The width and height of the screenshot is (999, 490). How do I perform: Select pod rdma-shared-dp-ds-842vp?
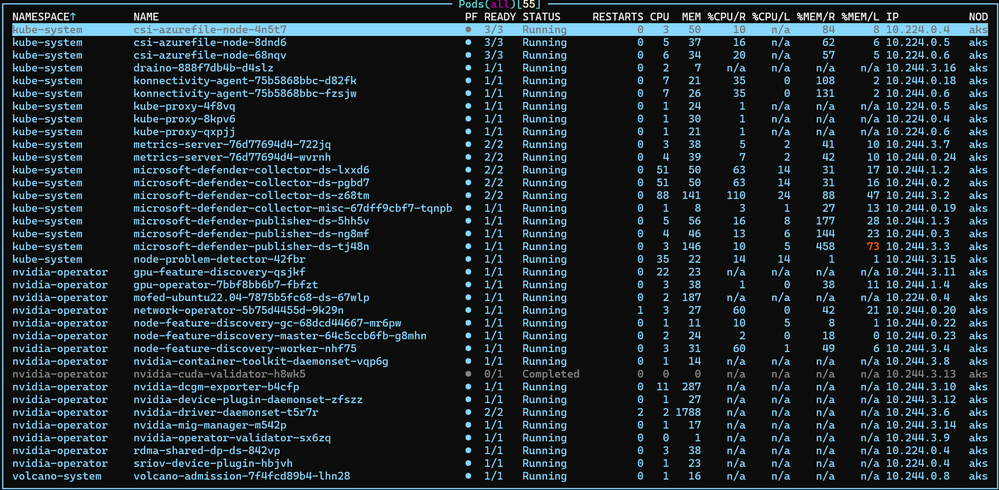click(500, 450)
